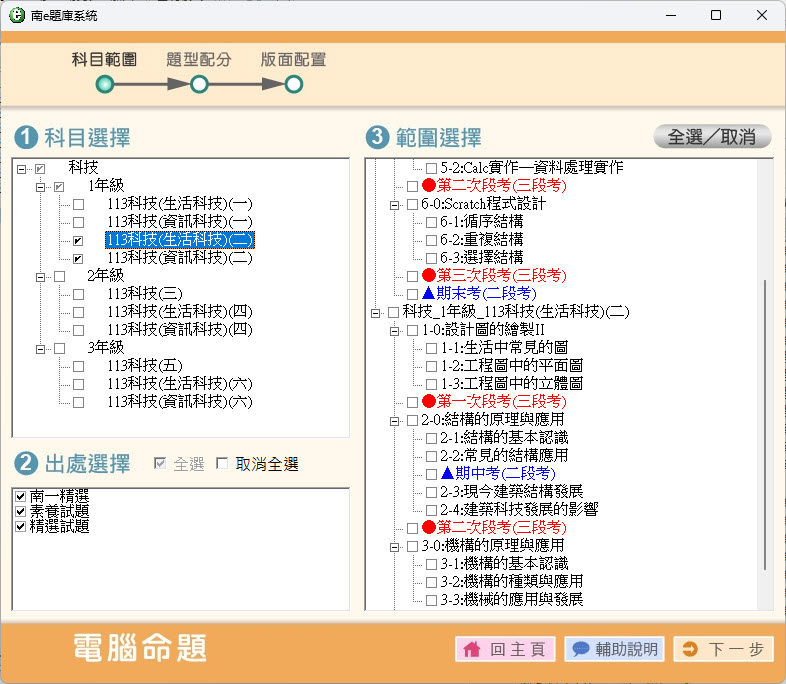Viewport: 786px width, 684px height.
Task: Click the home icon on 回主頁
Action: point(472,649)
